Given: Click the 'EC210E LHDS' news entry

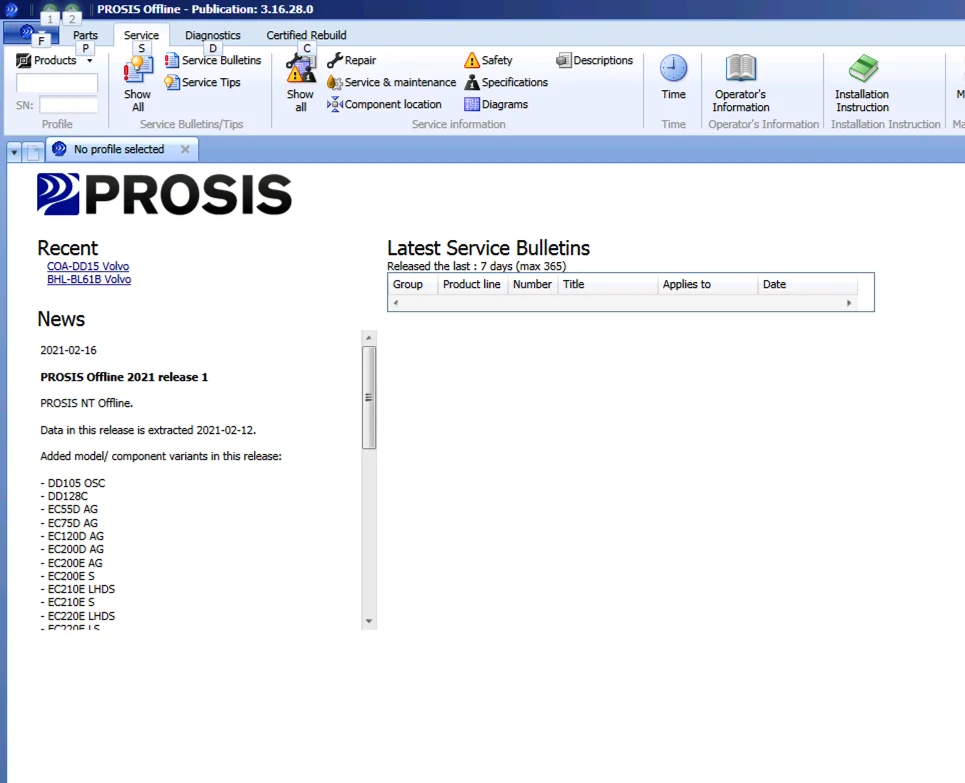Looking at the screenshot, I should point(78,589).
